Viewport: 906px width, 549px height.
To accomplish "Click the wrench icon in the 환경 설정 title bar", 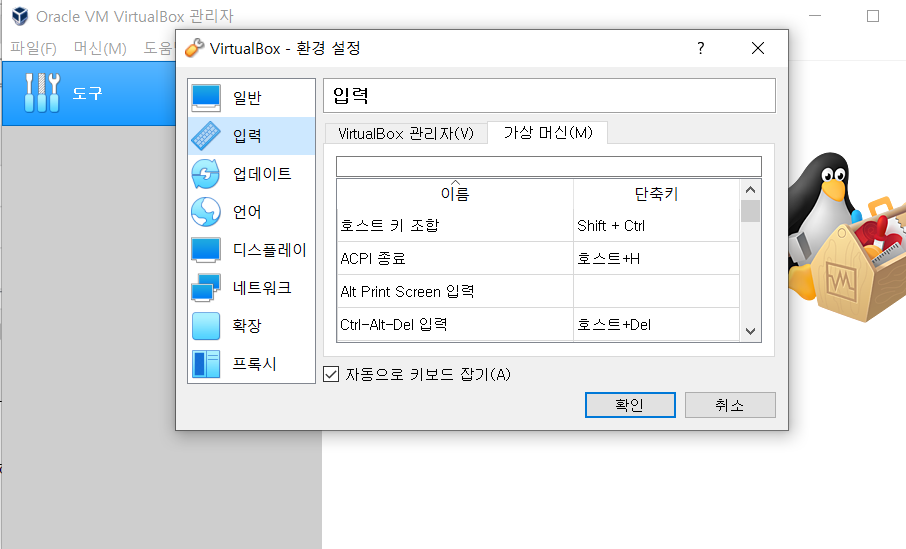I will [x=195, y=48].
